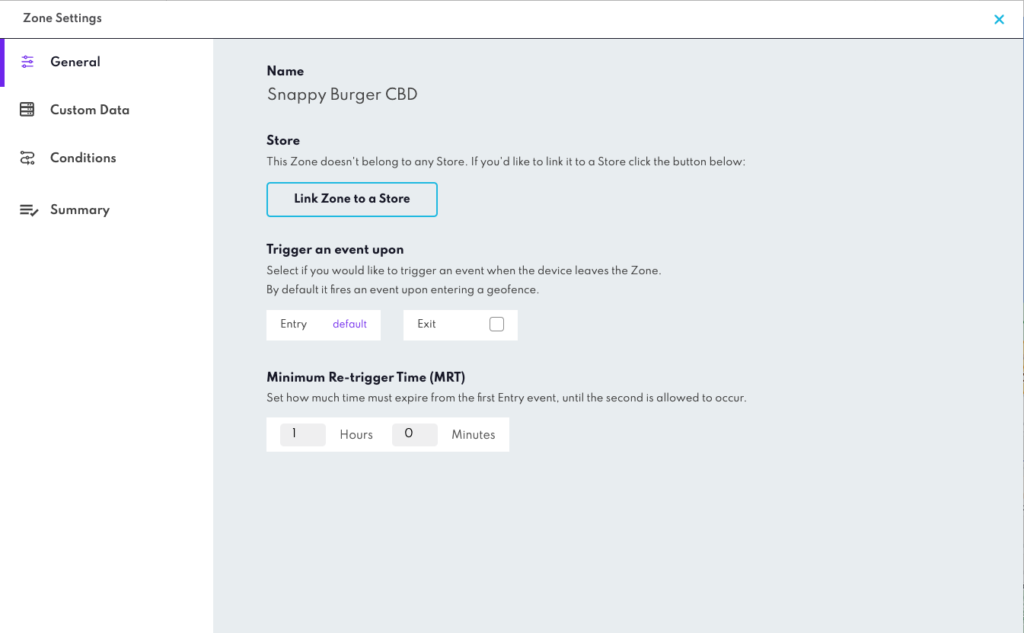Viewport: 1024px width, 633px height.
Task: Click the Hours label in MRT
Action: [x=356, y=434]
